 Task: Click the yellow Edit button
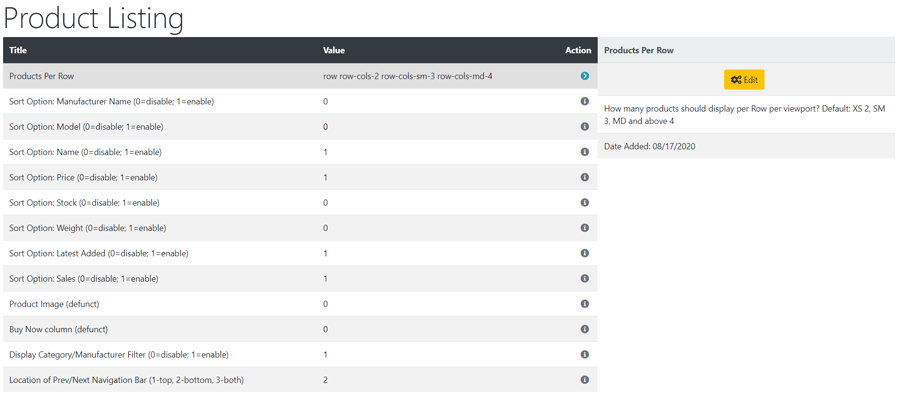744,80
